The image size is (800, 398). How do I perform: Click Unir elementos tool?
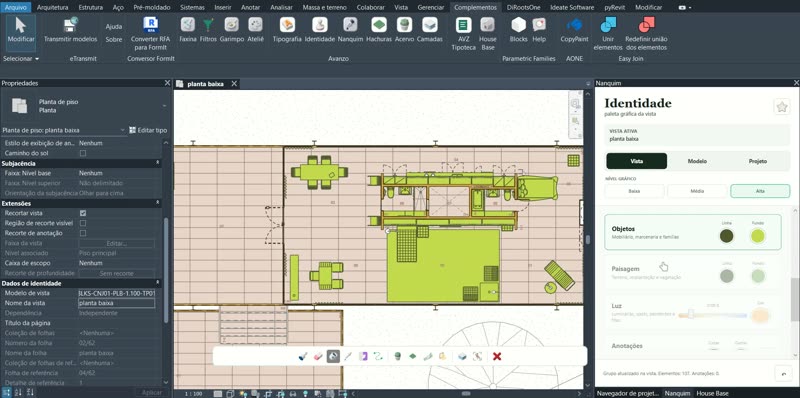(608, 34)
